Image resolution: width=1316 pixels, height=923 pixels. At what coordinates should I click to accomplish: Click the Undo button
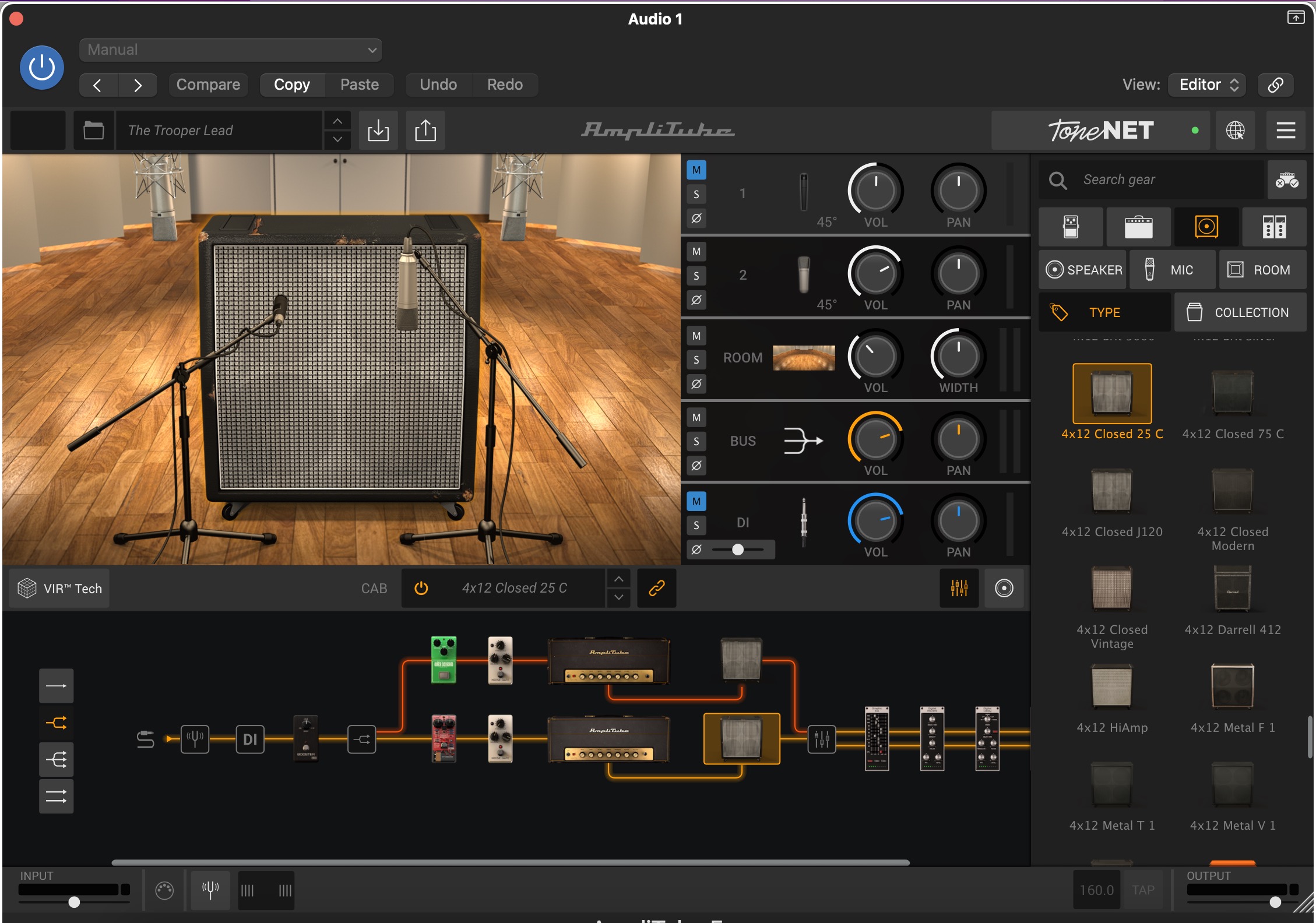[x=438, y=85]
